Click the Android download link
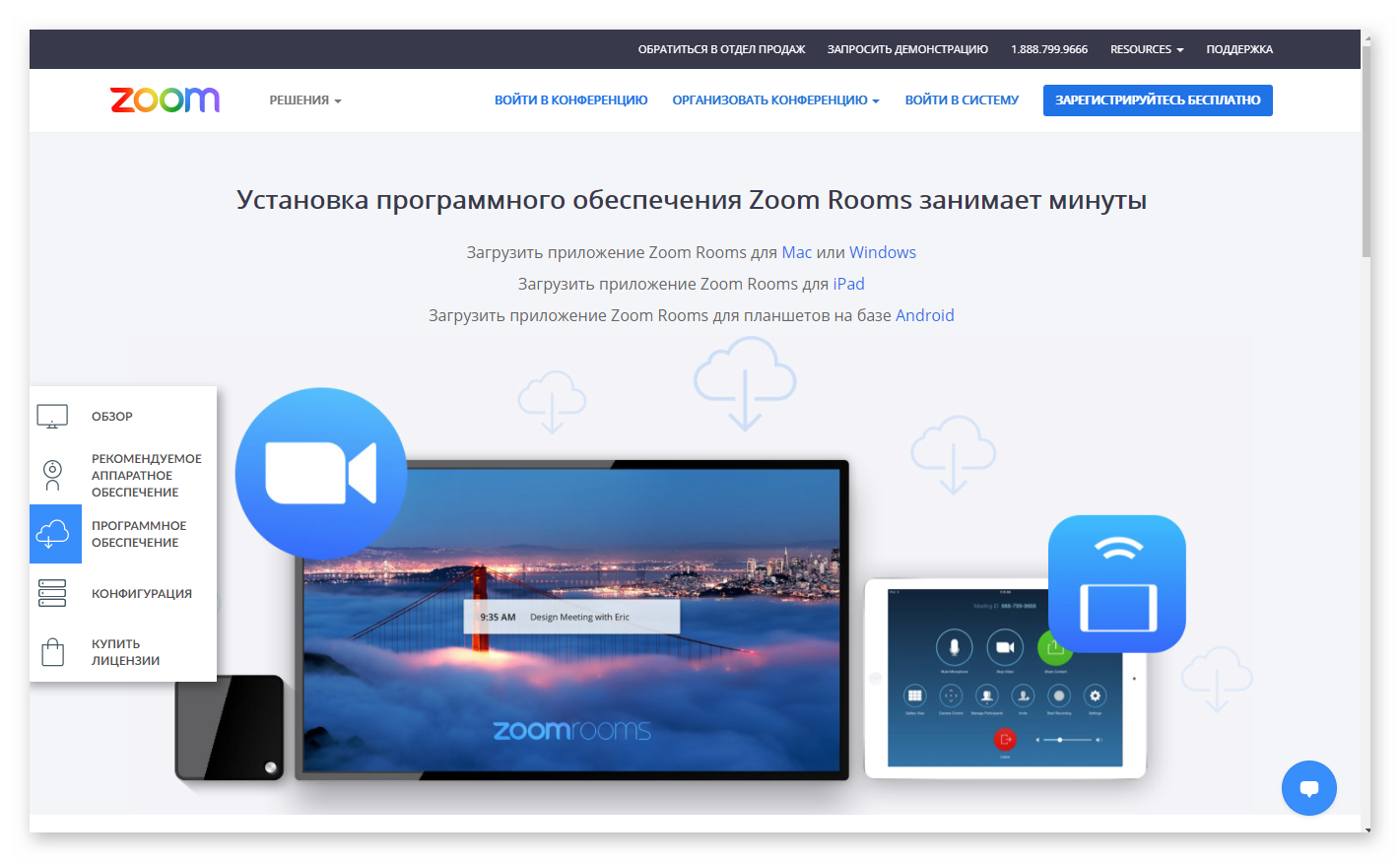 pos(924,315)
